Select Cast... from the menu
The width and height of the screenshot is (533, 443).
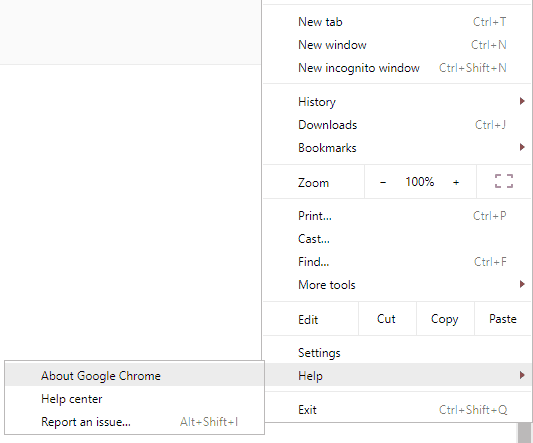(397, 239)
